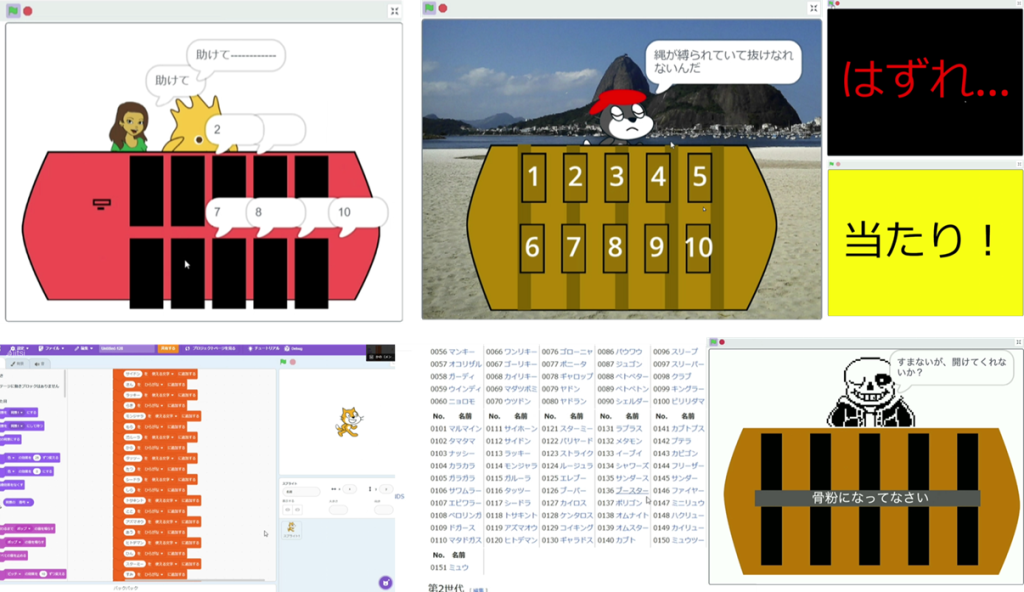This screenshot has height=592, width=1024.
Task: Click the orange 共有する share button
Action: (x=168, y=349)
